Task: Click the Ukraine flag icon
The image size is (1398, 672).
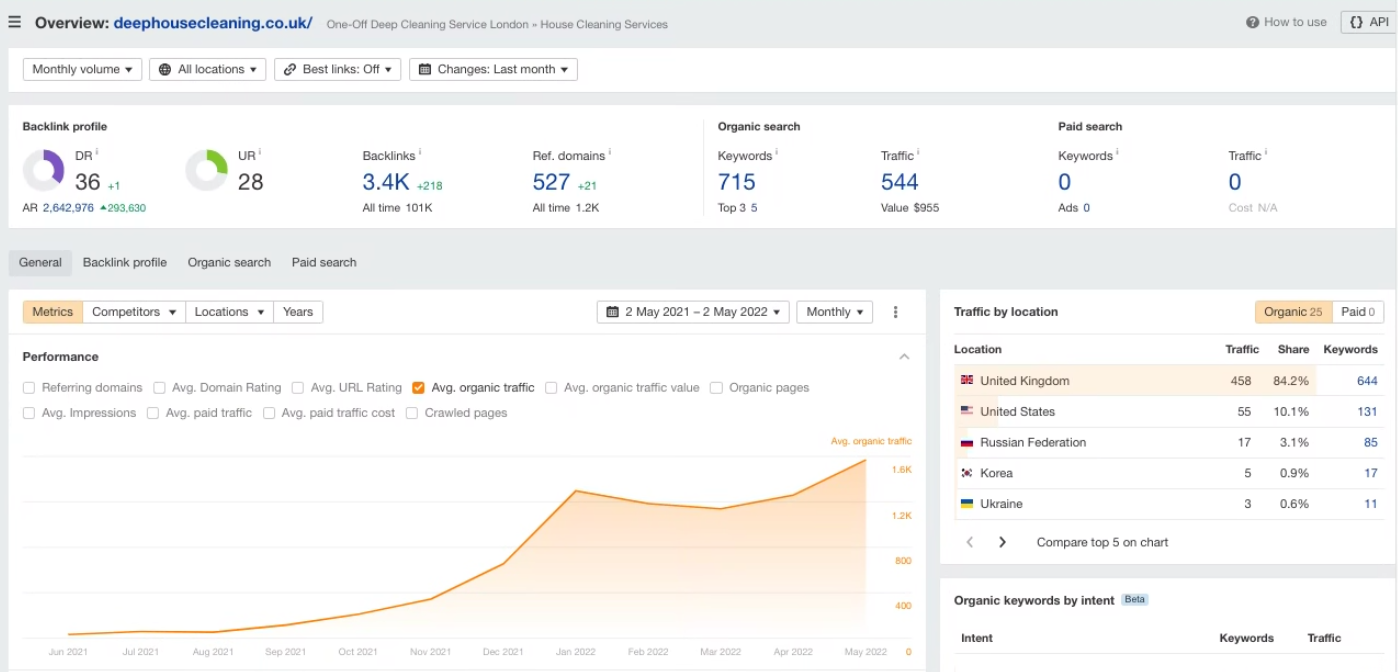Action: 967,504
